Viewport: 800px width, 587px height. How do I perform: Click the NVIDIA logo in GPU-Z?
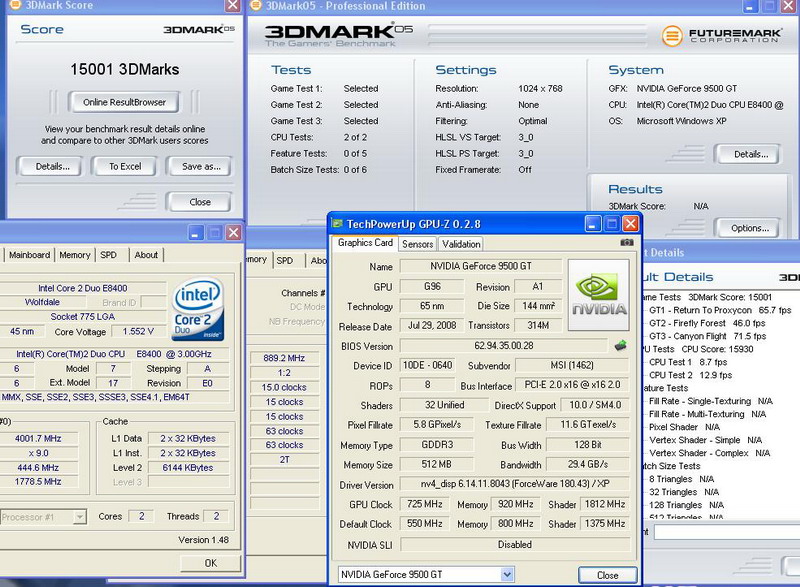point(598,295)
